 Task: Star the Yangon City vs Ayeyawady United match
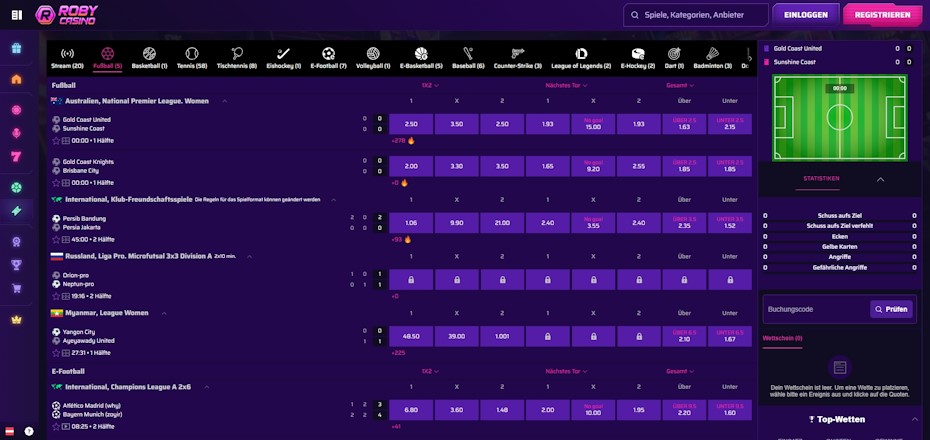tap(56, 353)
